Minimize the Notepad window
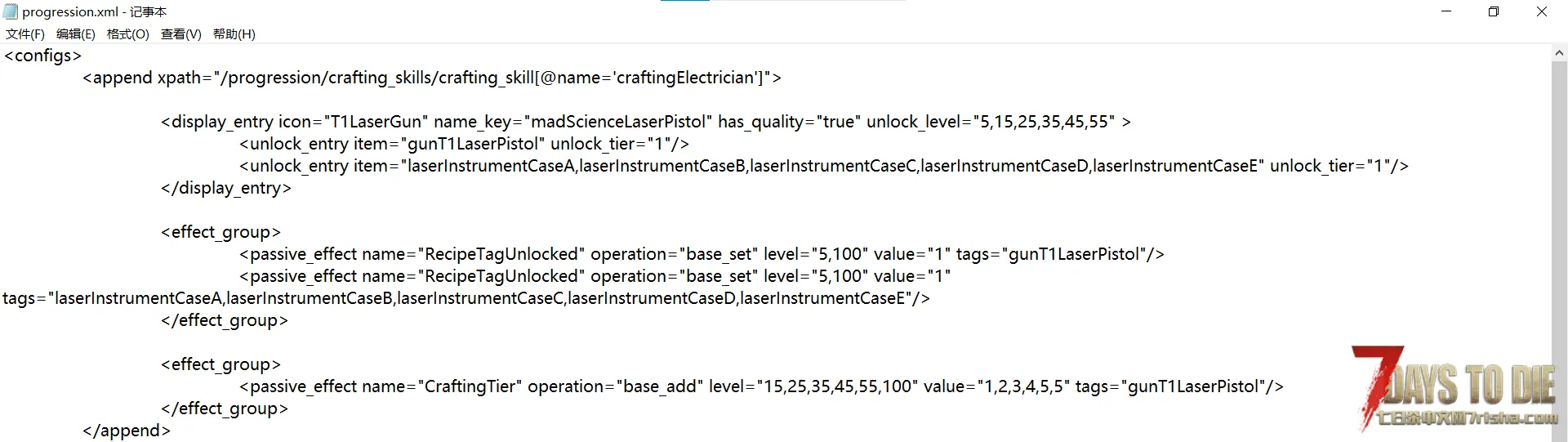Viewport: 1568px width, 442px height. pos(1446,11)
